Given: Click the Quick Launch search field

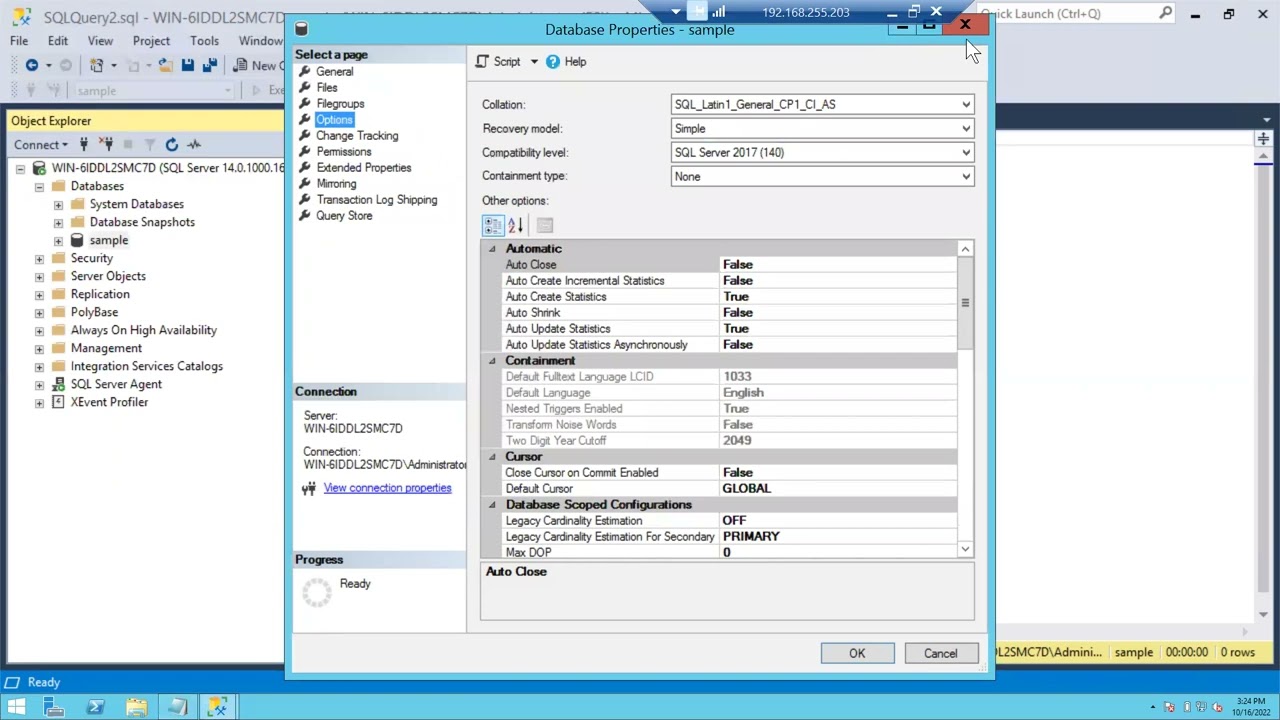Looking at the screenshot, I should (1067, 14).
